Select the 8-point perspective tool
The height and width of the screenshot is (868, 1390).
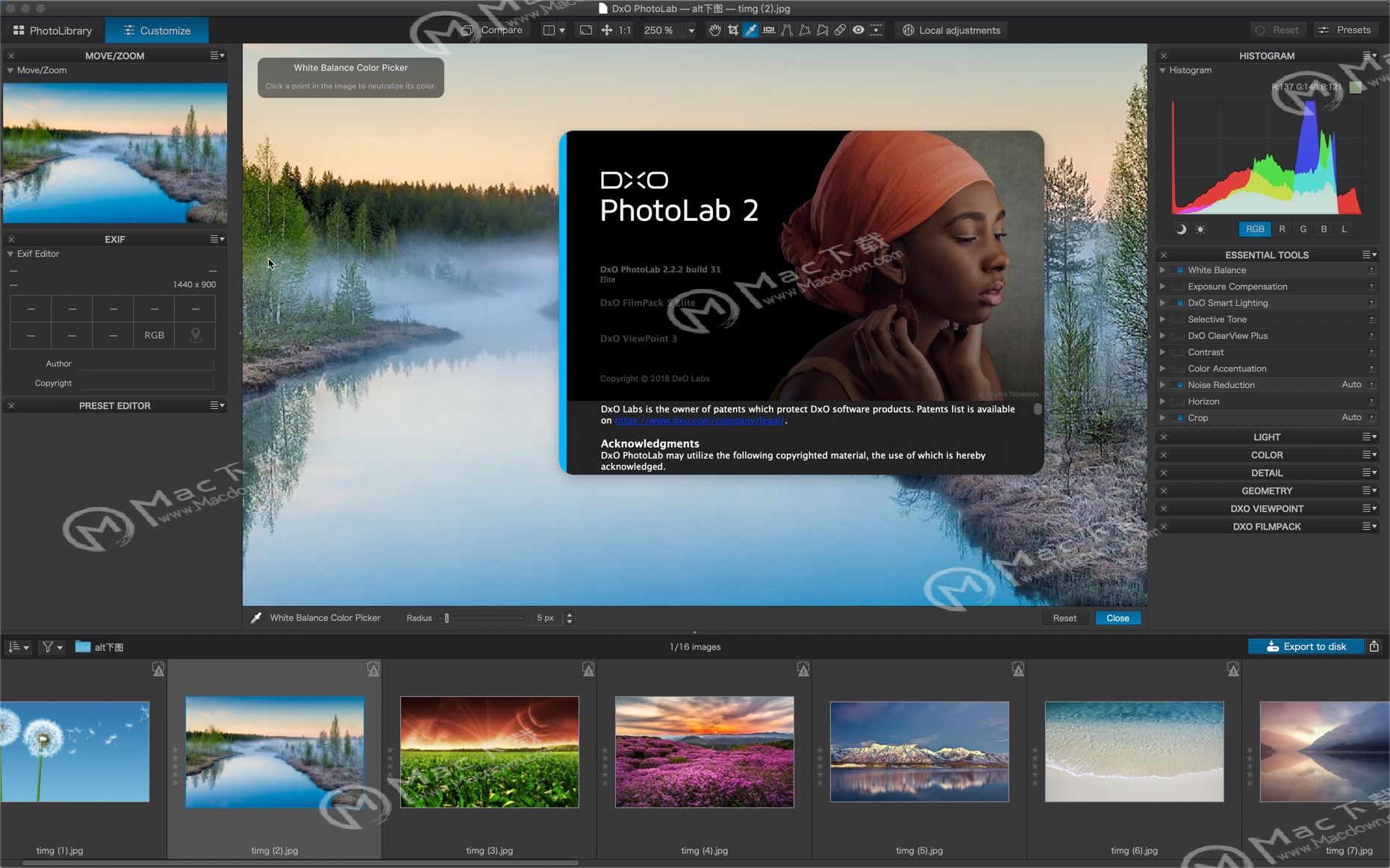click(x=822, y=30)
